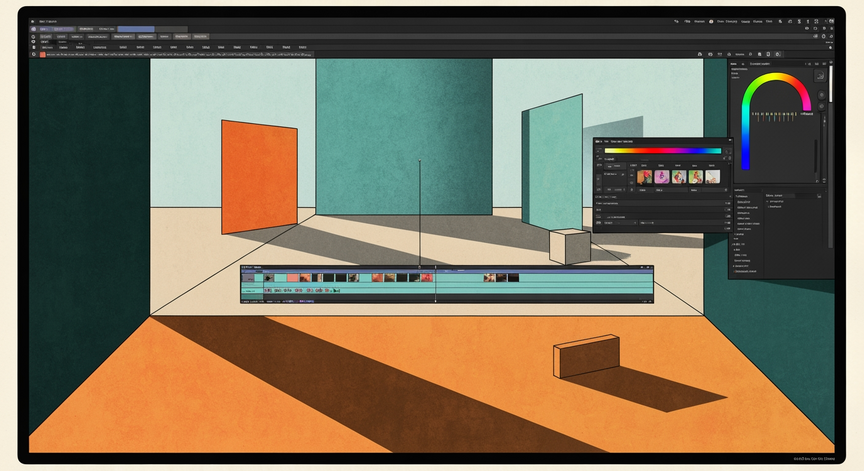Select the orange upright panel in the viewport
864x471 pixels.
pos(259,177)
